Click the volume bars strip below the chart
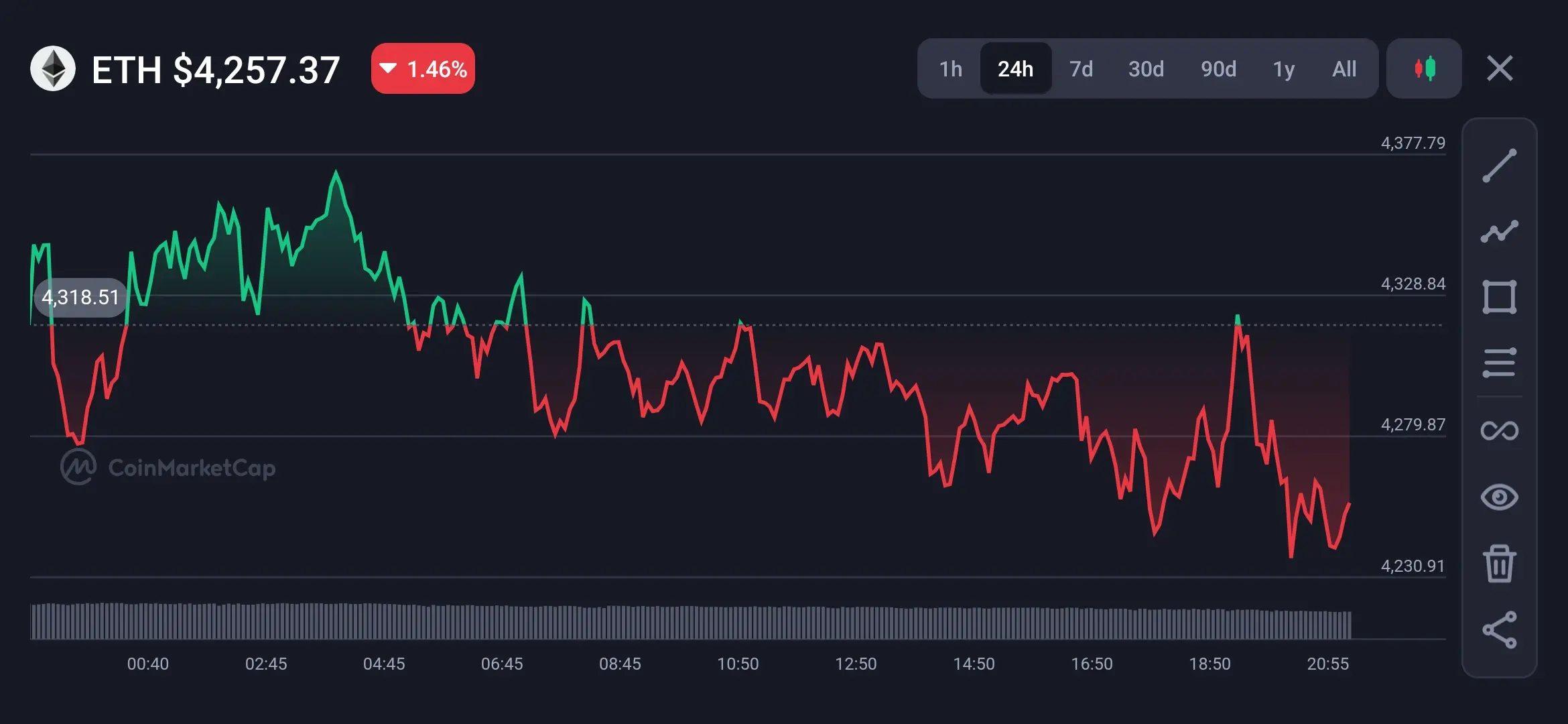This screenshot has width=1568, height=724. point(691,621)
